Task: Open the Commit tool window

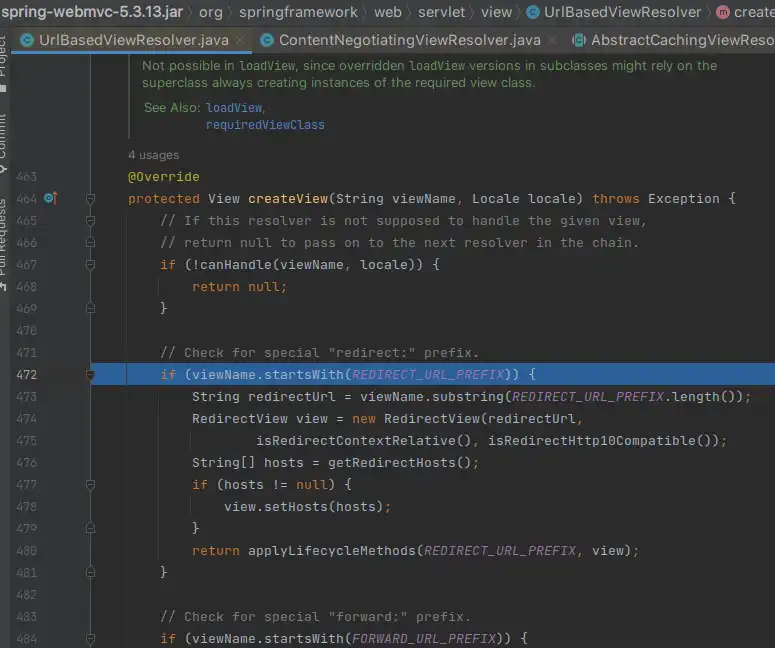Action: [x=3, y=143]
